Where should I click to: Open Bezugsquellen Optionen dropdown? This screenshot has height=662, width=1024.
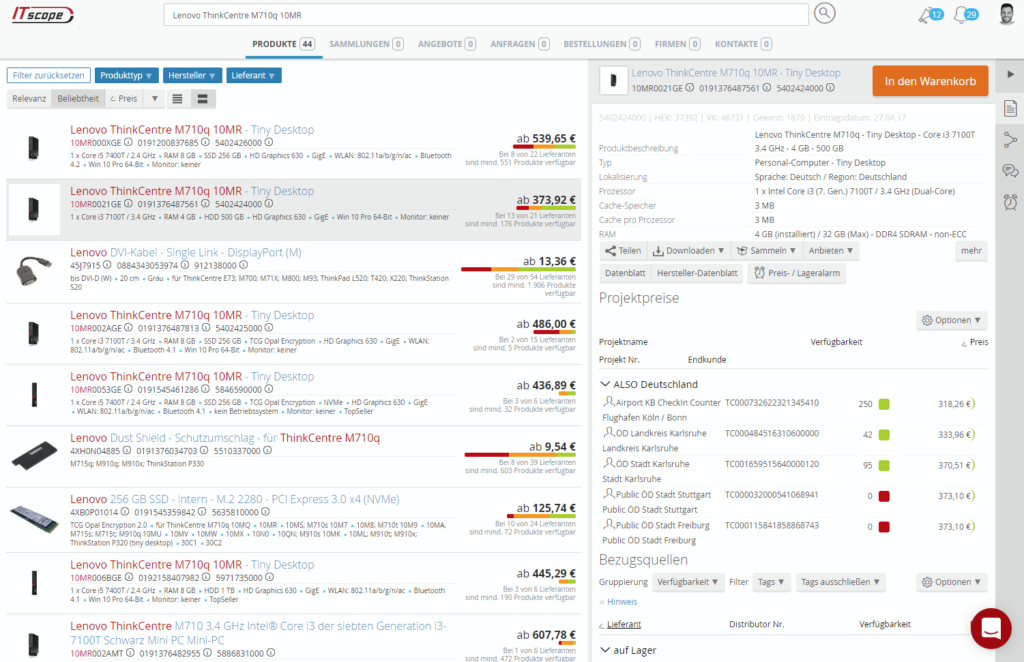pyautogui.click(x=952, y=582)
